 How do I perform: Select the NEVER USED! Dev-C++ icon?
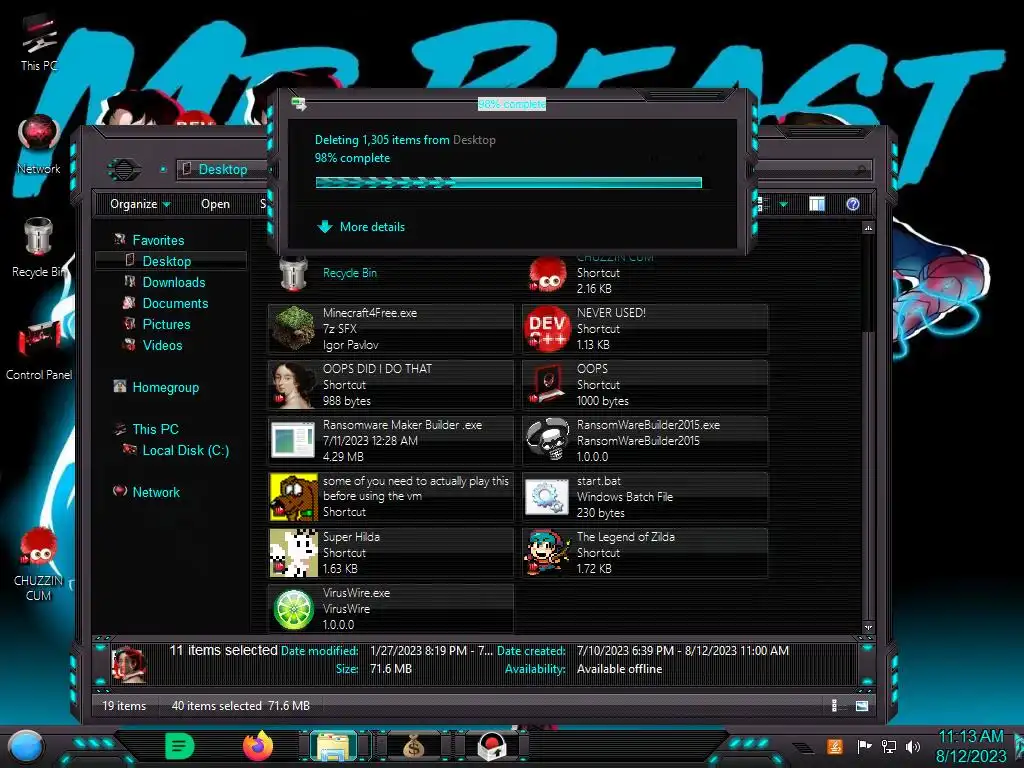(547, 328)
